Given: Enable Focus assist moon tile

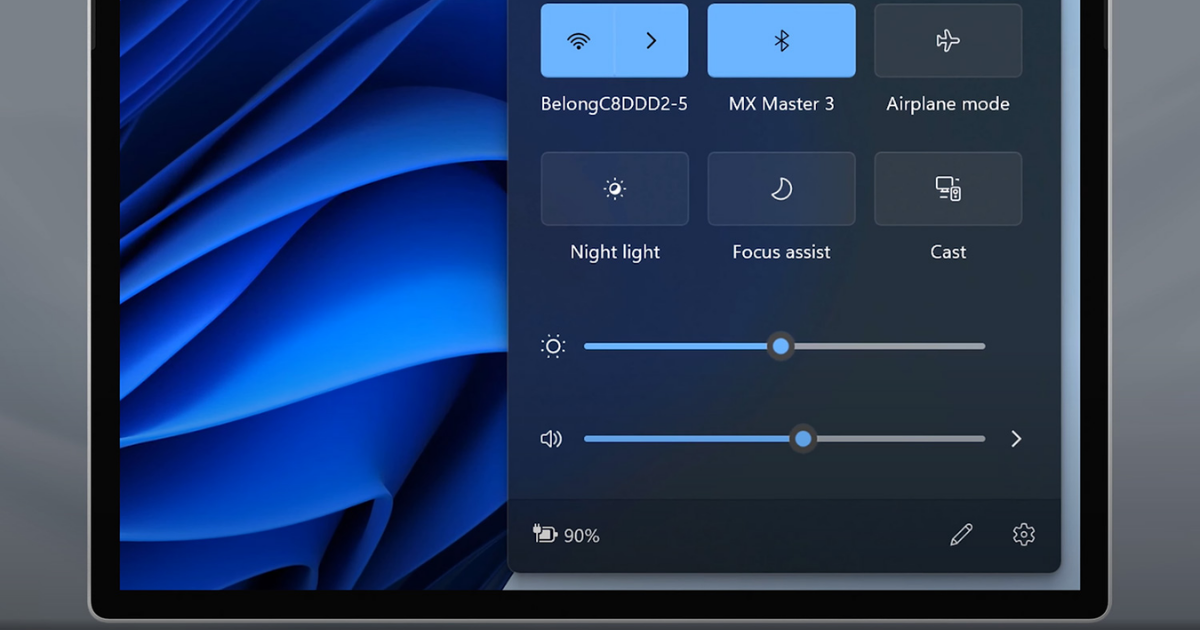Looking at the screenshot, I should (781, 189).
